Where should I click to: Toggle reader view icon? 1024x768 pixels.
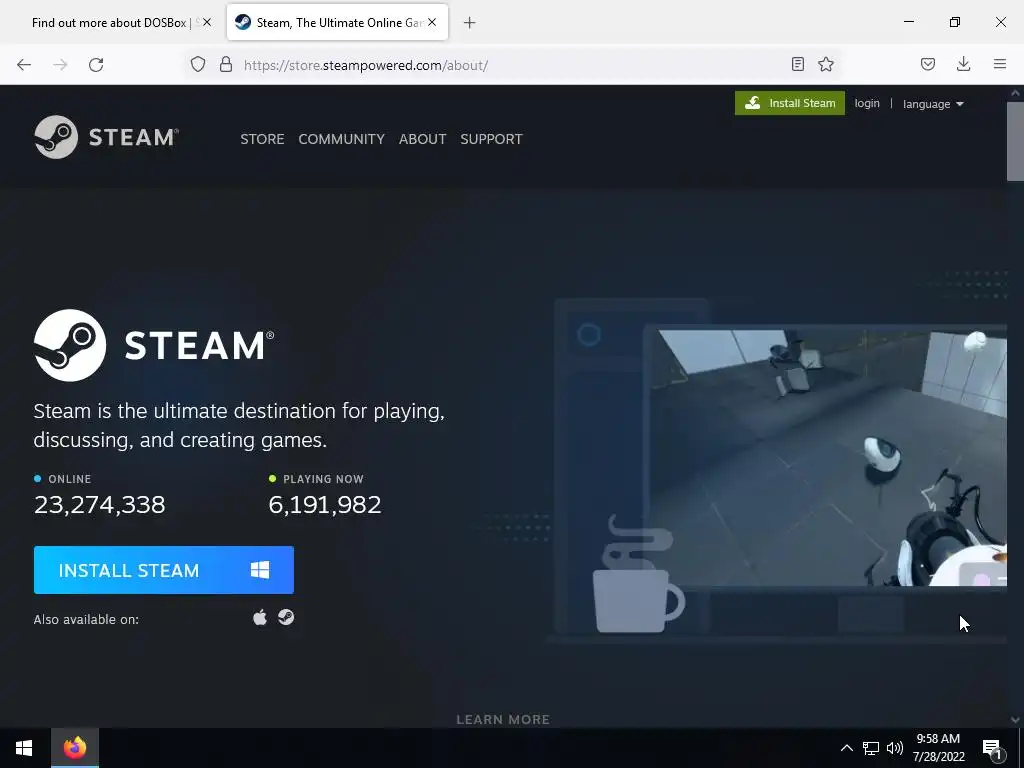pos(797,64)
